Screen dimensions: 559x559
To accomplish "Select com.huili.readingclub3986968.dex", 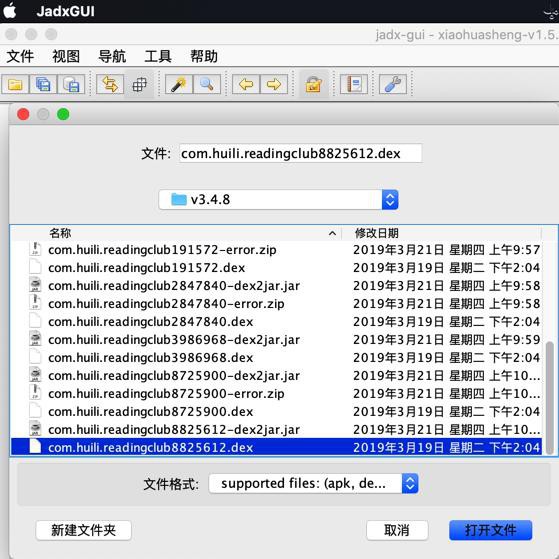I will [276, 358].
